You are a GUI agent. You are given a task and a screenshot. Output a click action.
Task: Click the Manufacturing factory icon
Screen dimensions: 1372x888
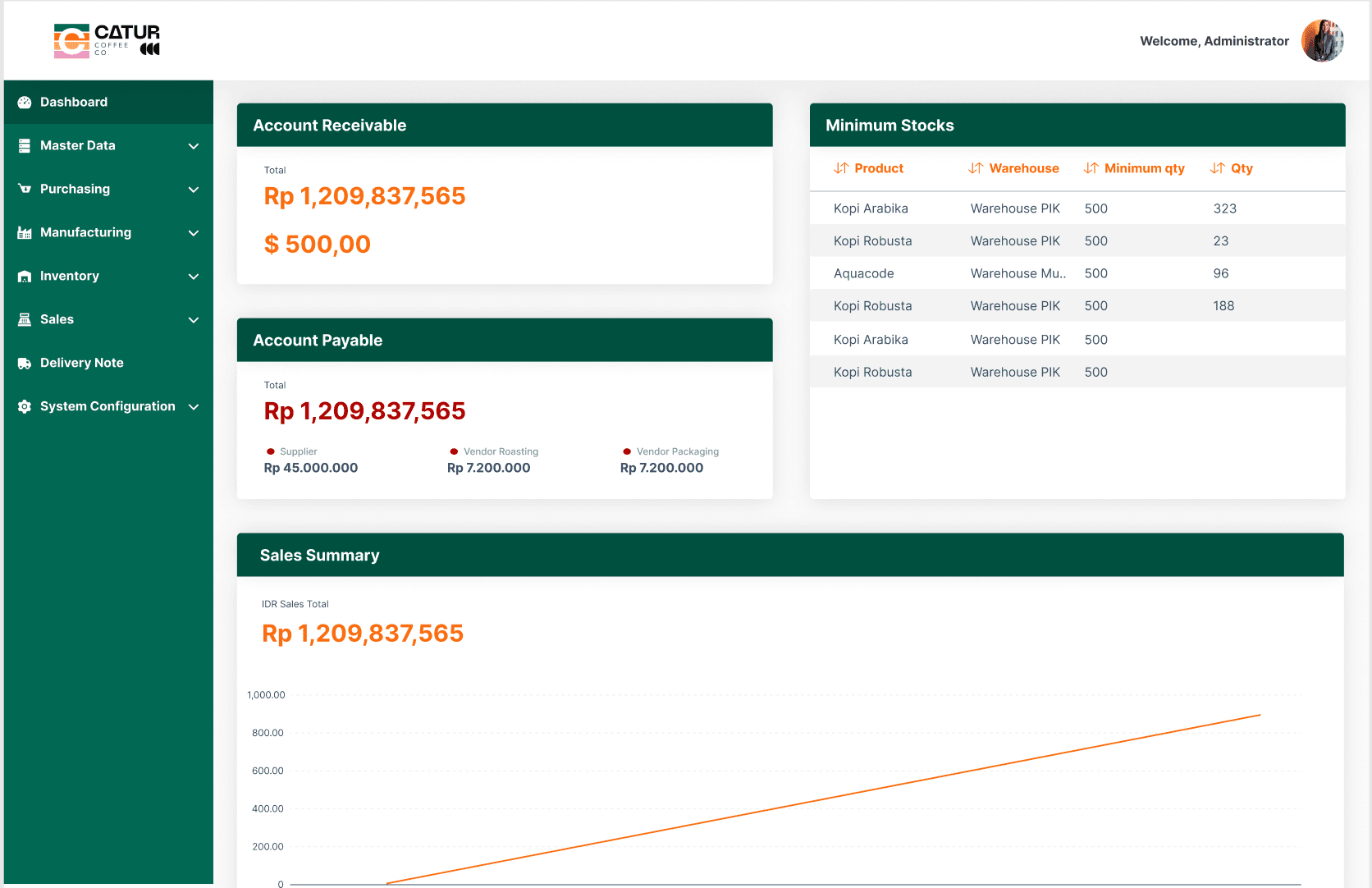pyautogui.click(x=25, y=233)
